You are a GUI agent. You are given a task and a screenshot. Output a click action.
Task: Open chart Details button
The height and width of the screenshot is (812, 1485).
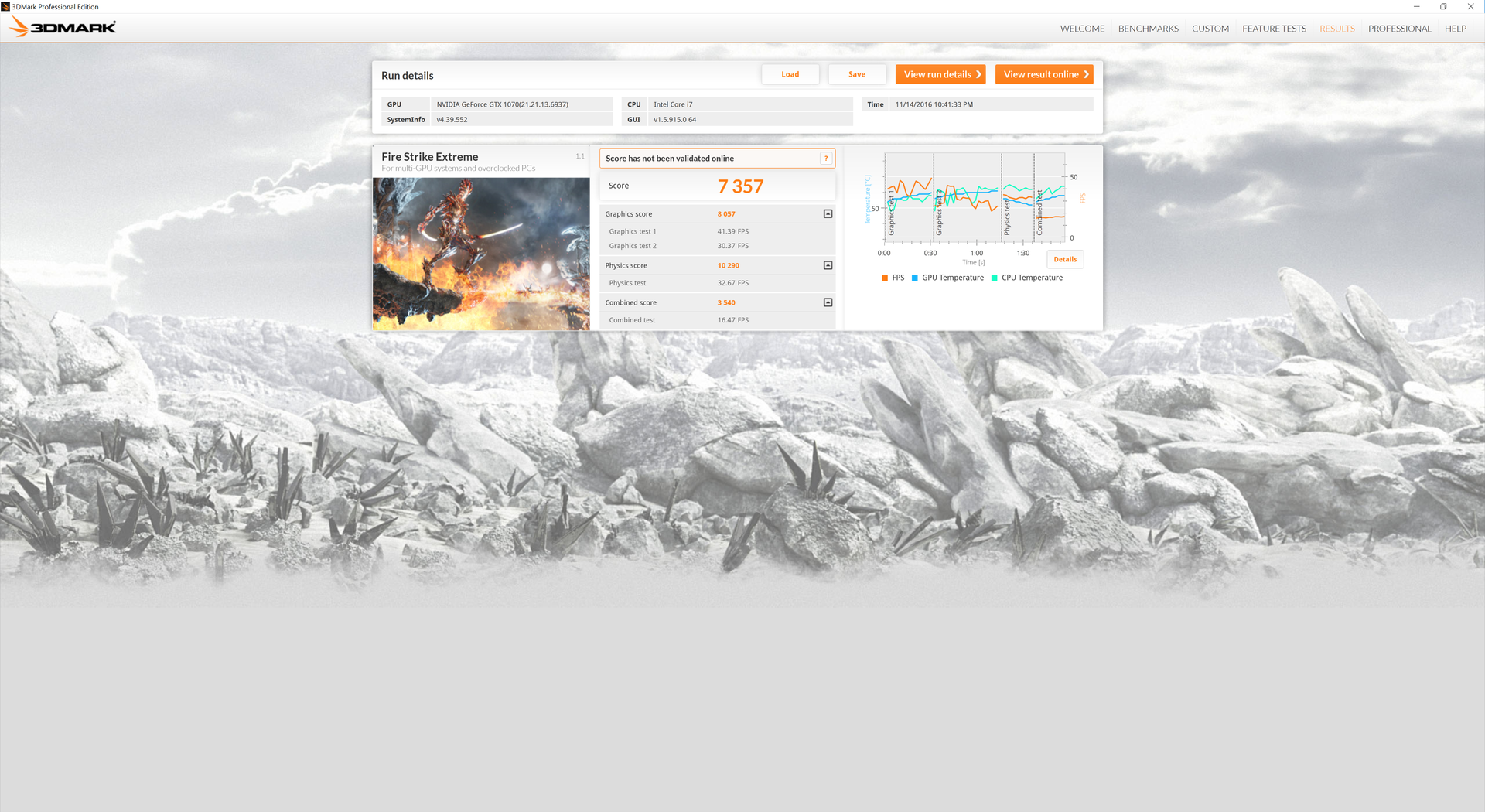point(1065,259)
